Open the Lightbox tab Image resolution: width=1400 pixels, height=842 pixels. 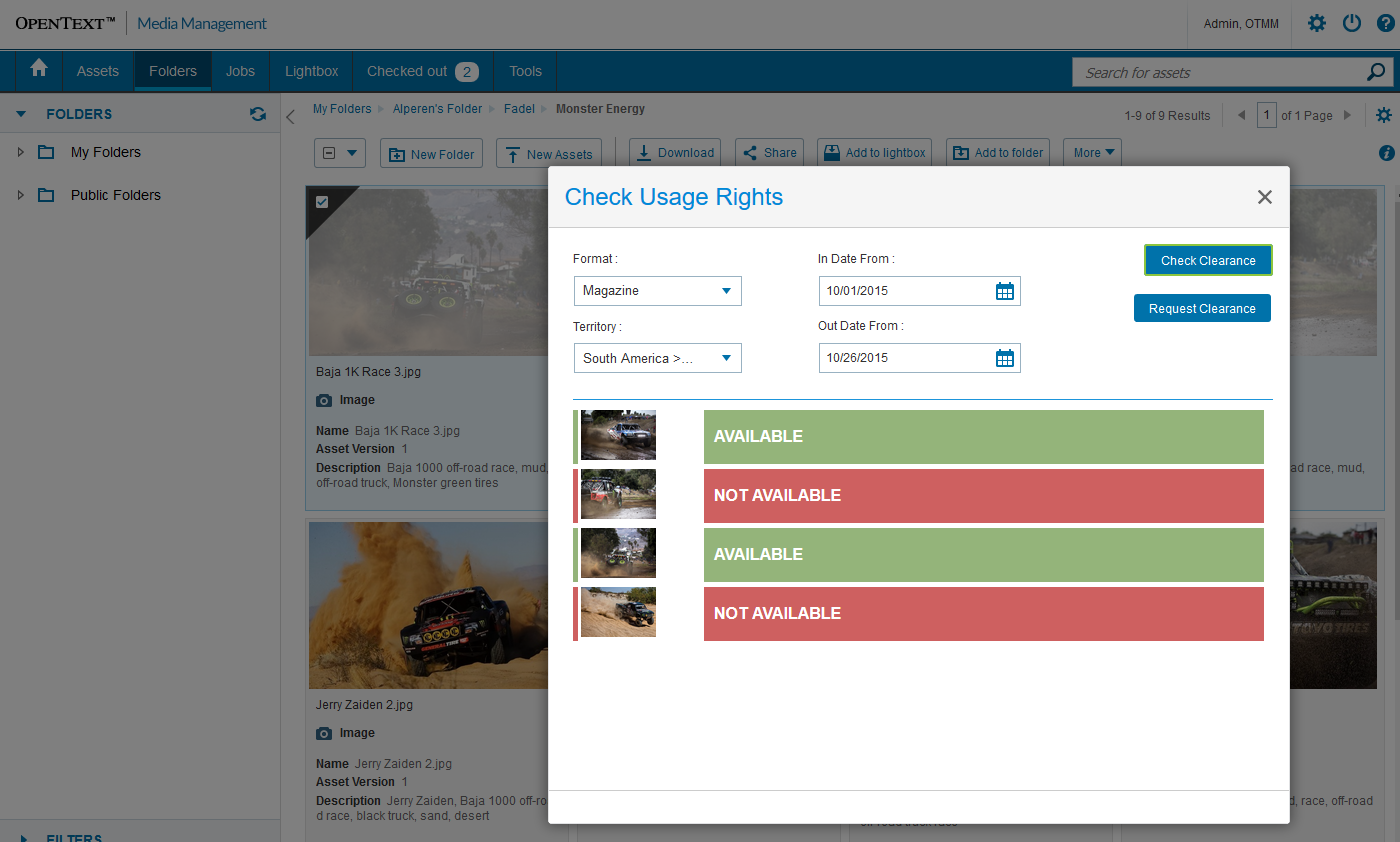(312, 71)
